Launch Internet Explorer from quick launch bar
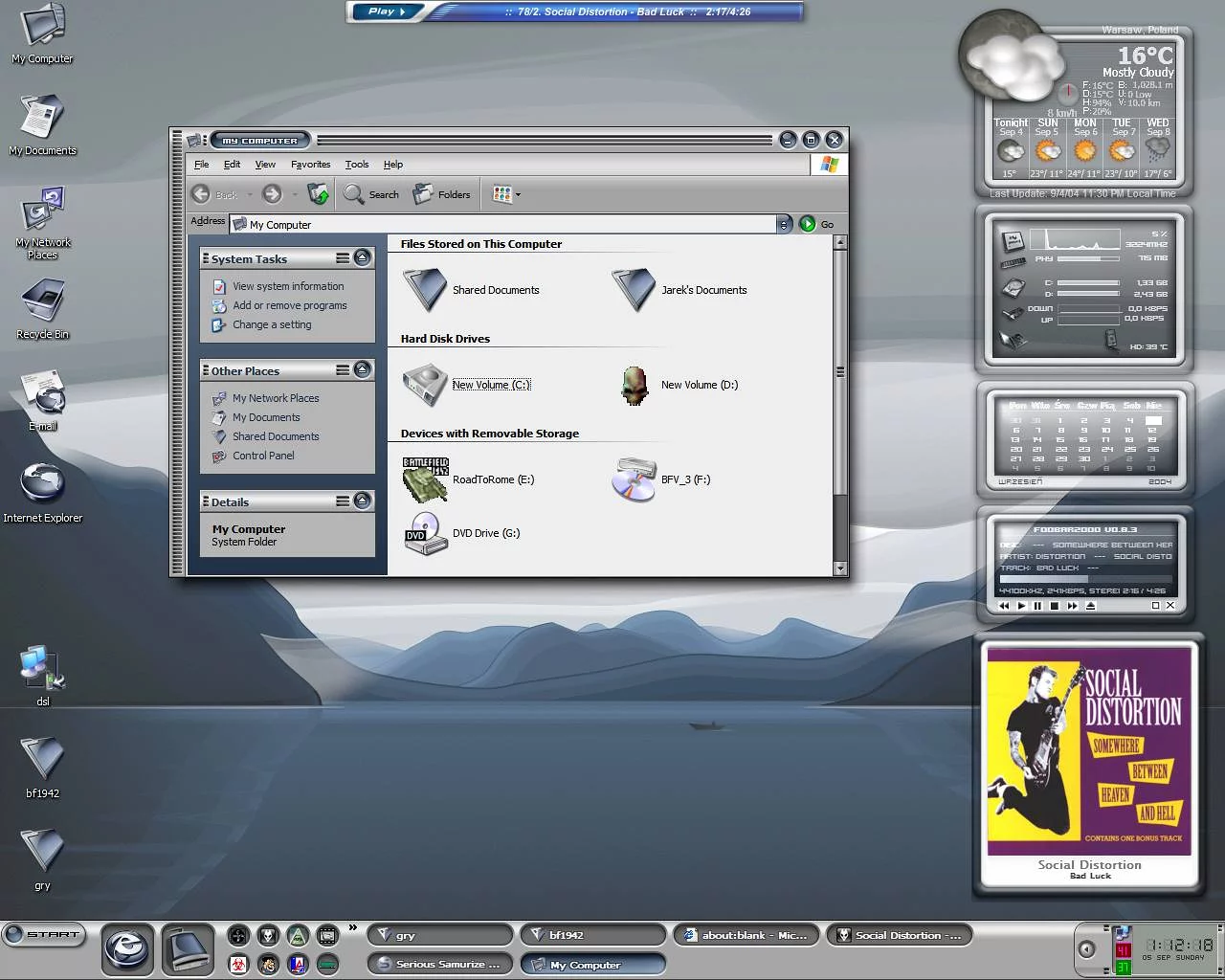 click(127, 949)
